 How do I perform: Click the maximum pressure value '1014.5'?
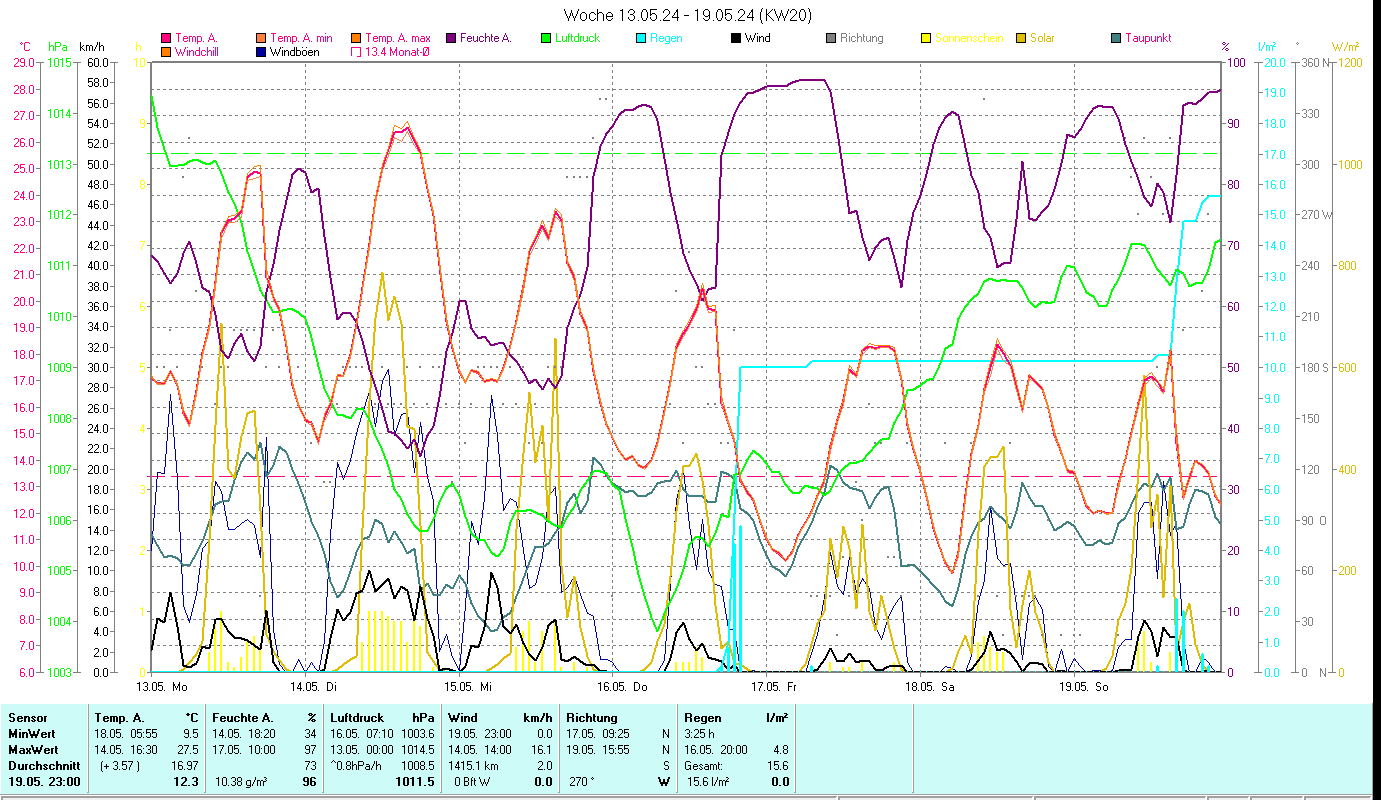pyautogui.click(x=419, y=750)
